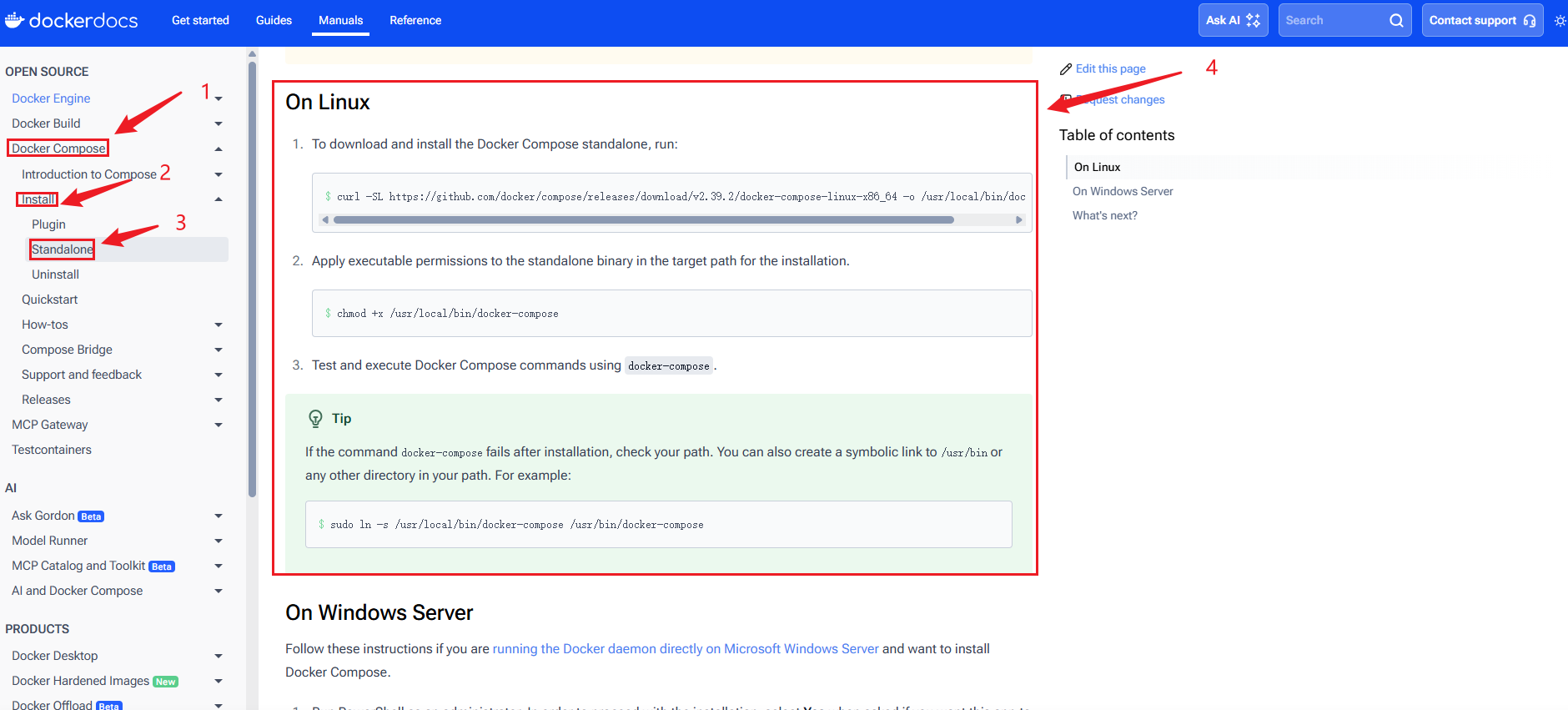This screenshot has height=710, width=1568.
Task: Expand the Compose Bridge arrow
Action: pyautogui.click(x=219, y=350)
